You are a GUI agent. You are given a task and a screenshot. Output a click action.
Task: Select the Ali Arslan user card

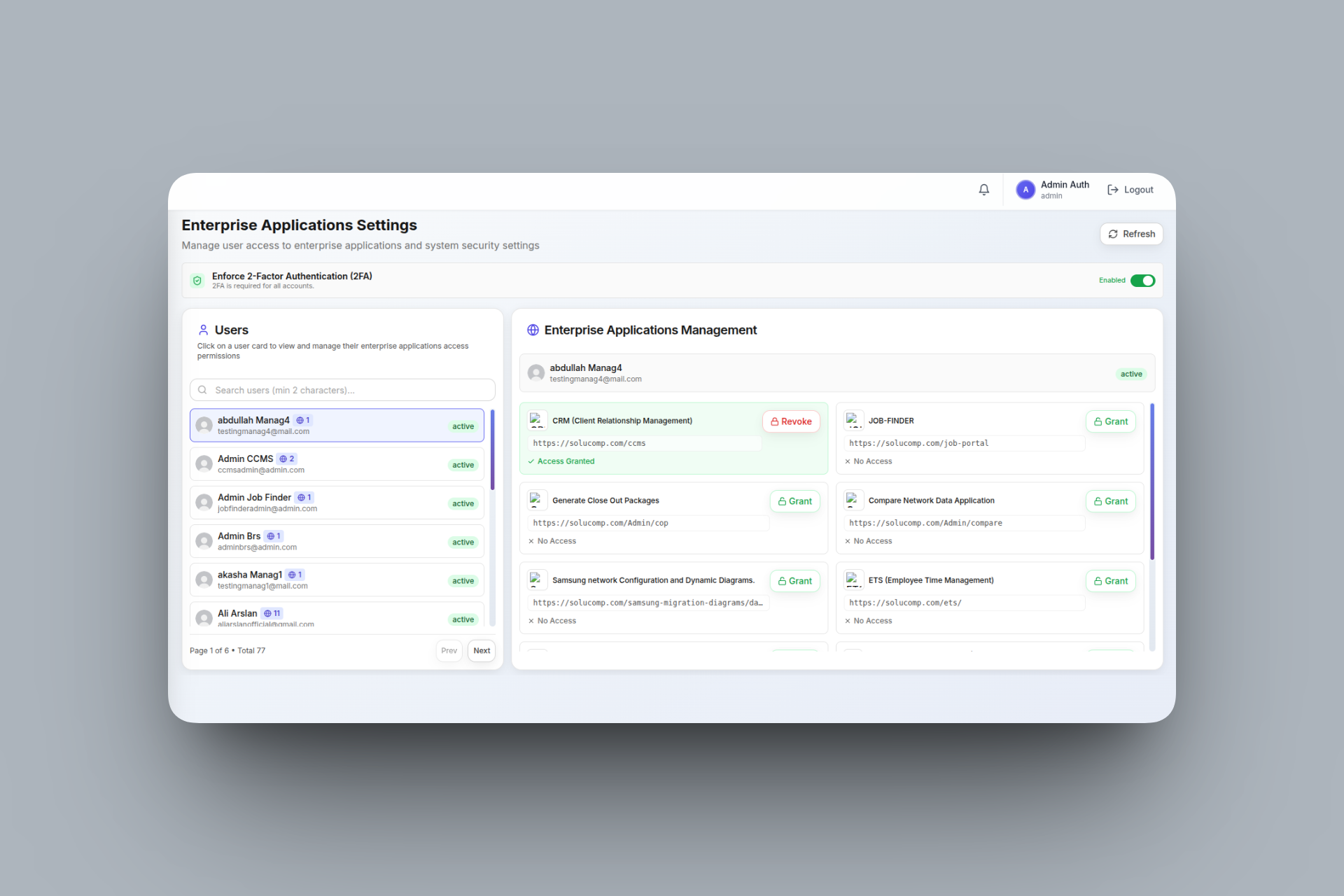click(337, 615)
